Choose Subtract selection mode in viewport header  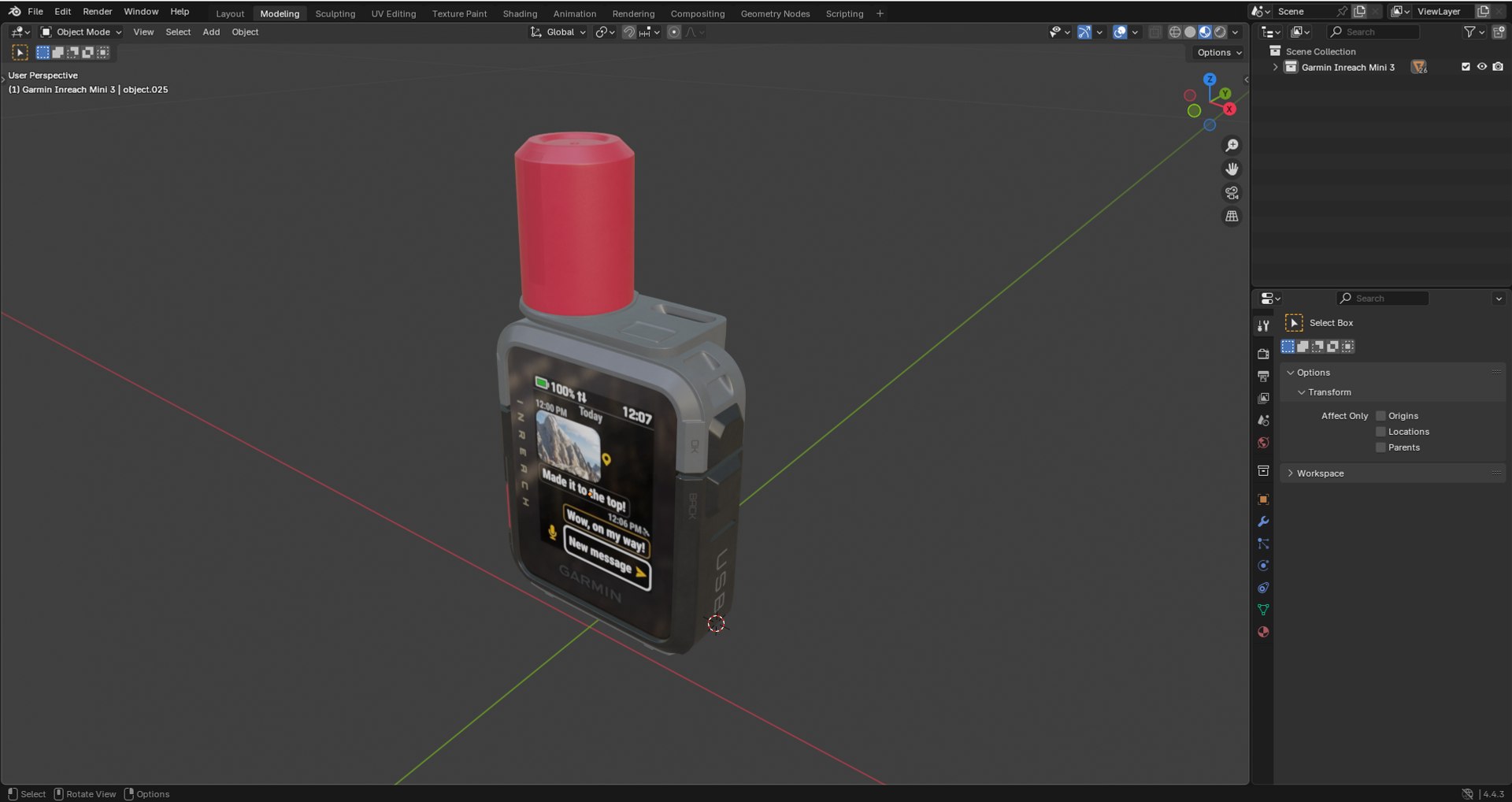coord(72,53)
